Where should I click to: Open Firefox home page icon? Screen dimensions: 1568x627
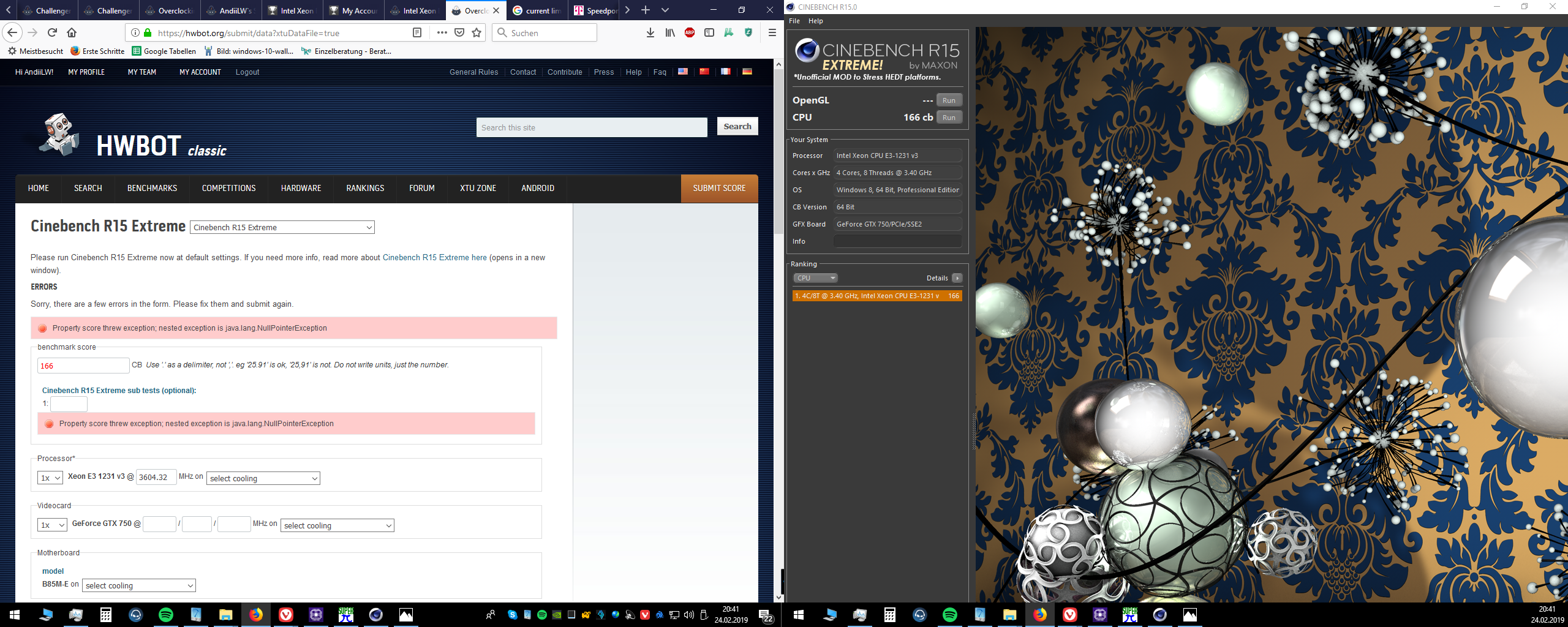click(x=72, y=32)
